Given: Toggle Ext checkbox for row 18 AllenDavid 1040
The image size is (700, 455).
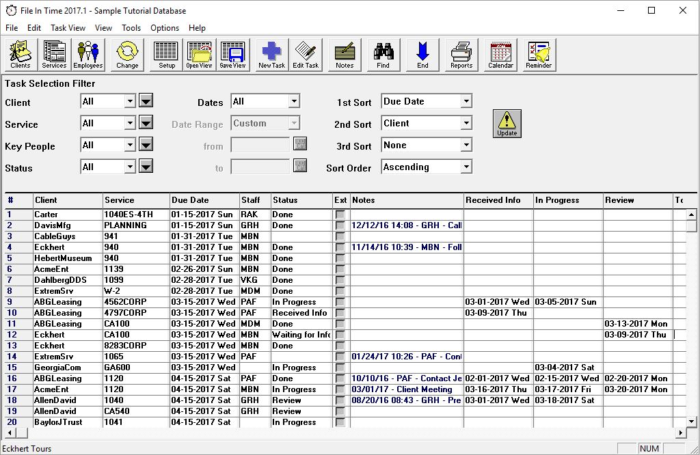Looking at the screenshot, I should point(340,400).
